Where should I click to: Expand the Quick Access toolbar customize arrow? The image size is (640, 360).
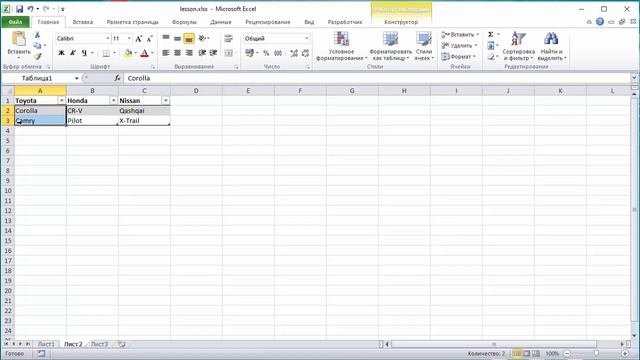(x=62, y=9)
